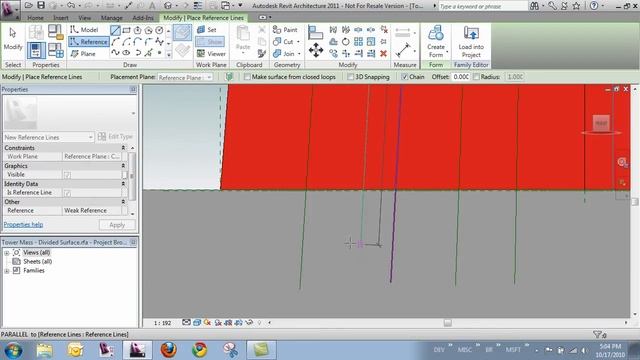Click the red Delete X icon
The width and height of the screenshot is (640, 360).
[383, 53]
